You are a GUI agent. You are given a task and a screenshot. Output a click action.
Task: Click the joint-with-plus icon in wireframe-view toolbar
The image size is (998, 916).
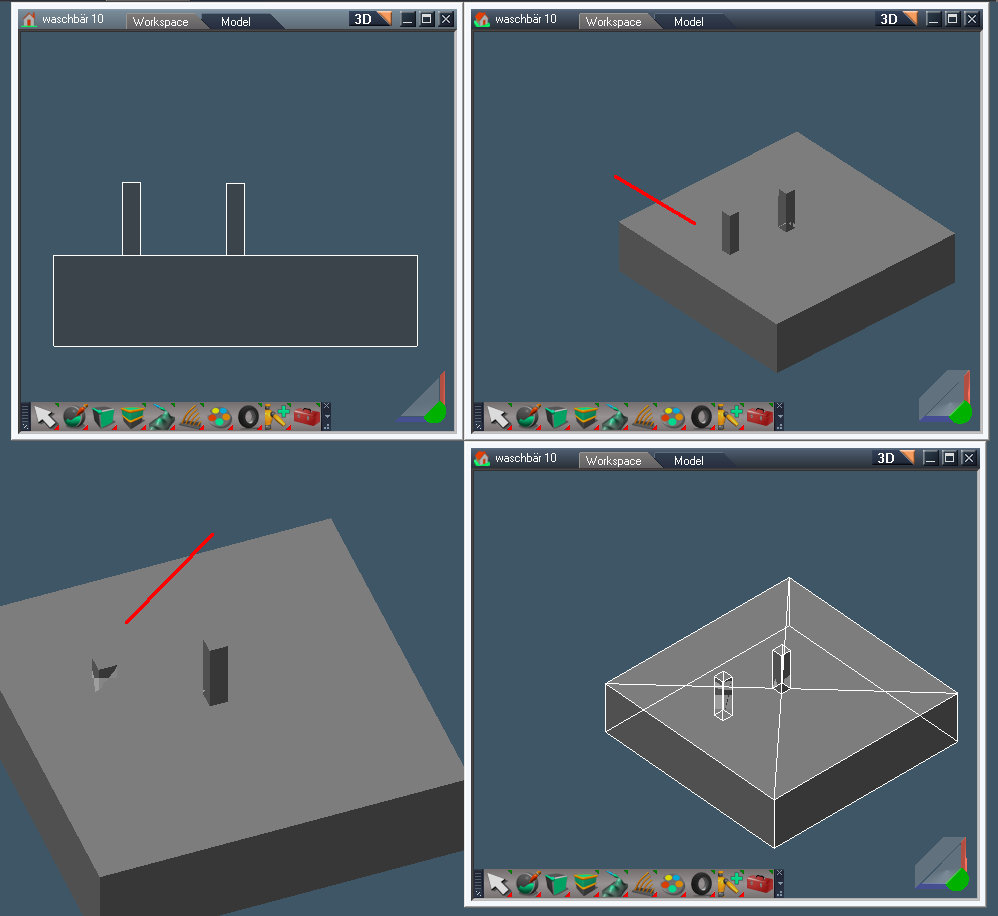pyautogui.click(x=731, y=884)
